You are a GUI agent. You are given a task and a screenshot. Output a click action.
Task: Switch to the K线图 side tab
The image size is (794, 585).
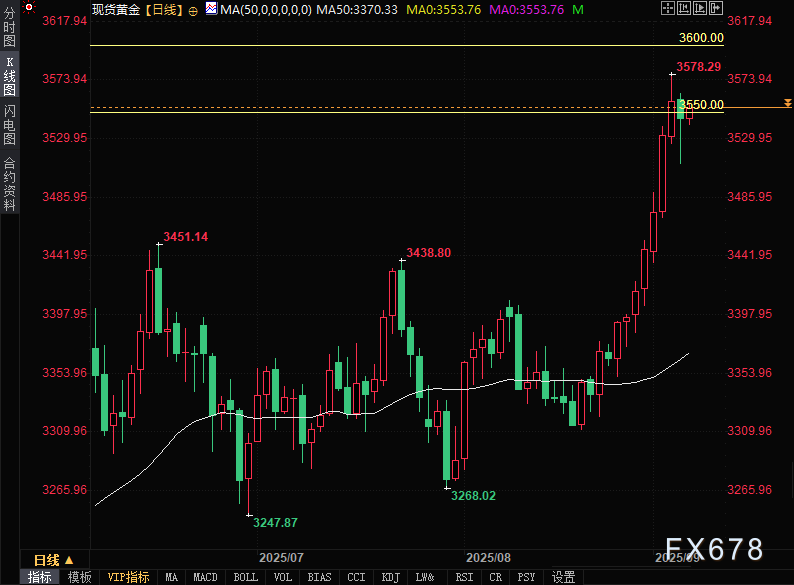(x=9, y=75)
